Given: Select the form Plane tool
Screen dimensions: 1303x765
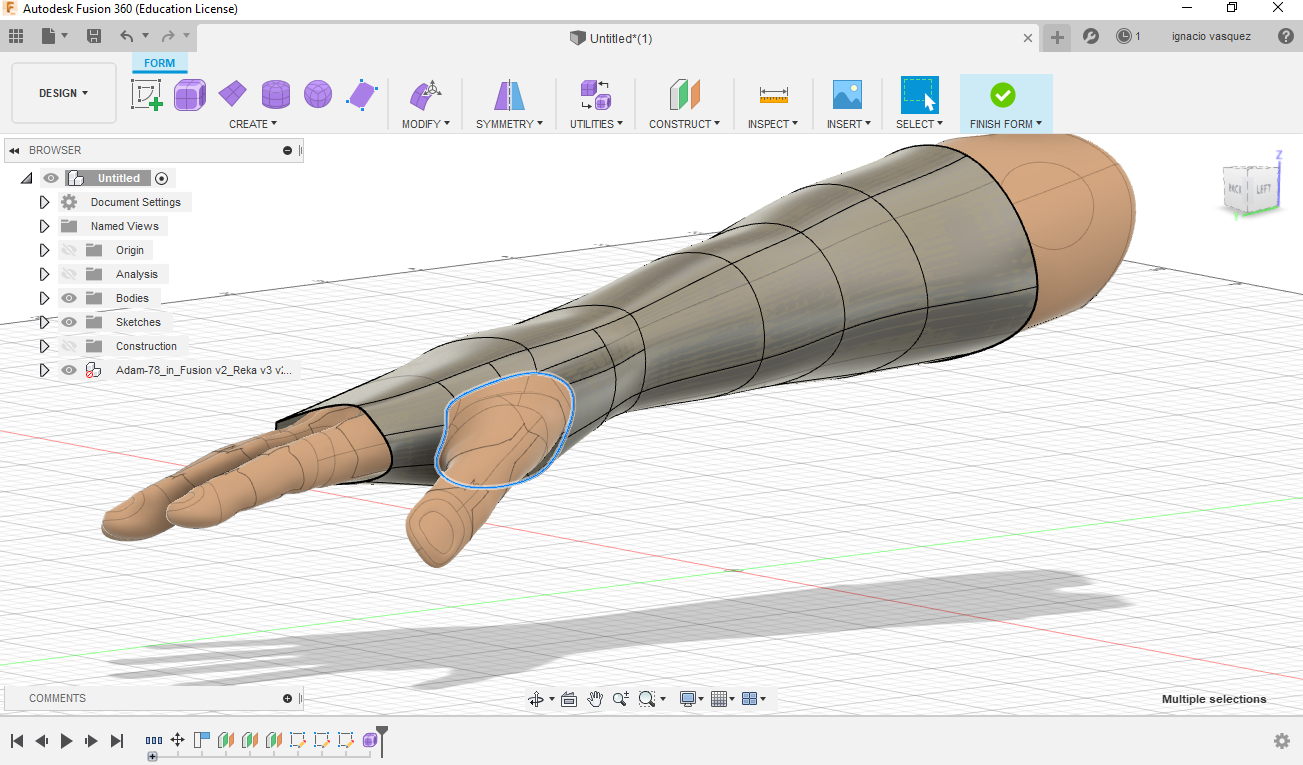Looking at the screenshot, I should [x=233, y=95].
